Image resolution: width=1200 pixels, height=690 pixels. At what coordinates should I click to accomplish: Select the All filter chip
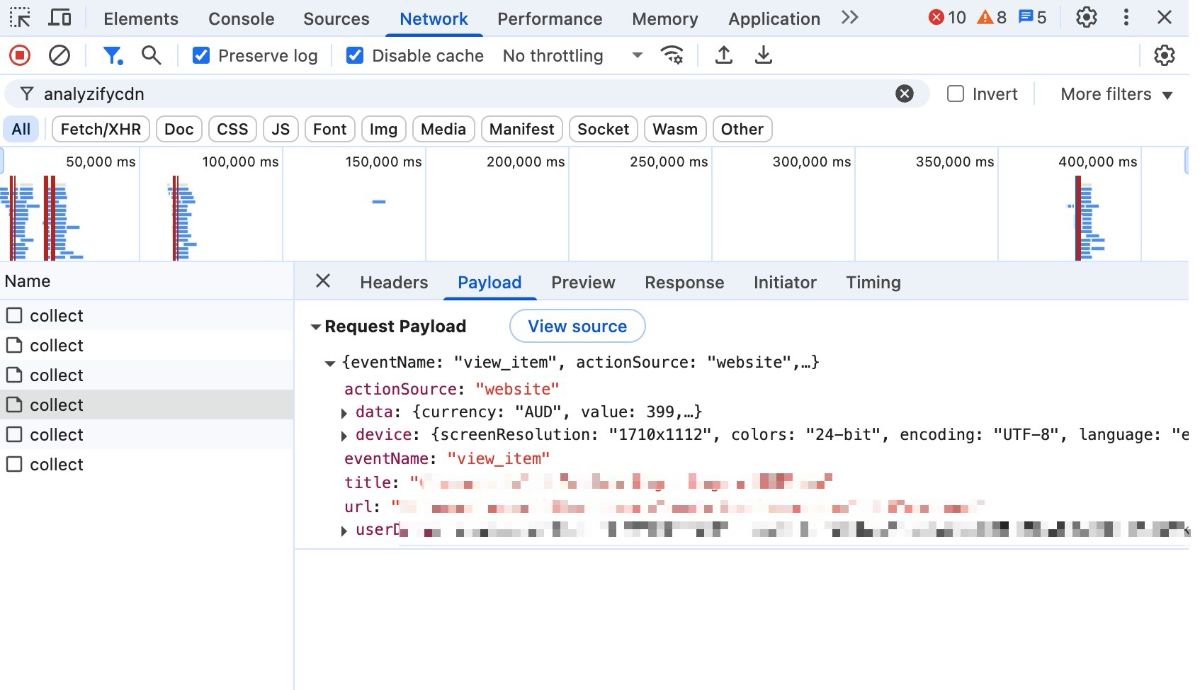[x=21, y=129]
